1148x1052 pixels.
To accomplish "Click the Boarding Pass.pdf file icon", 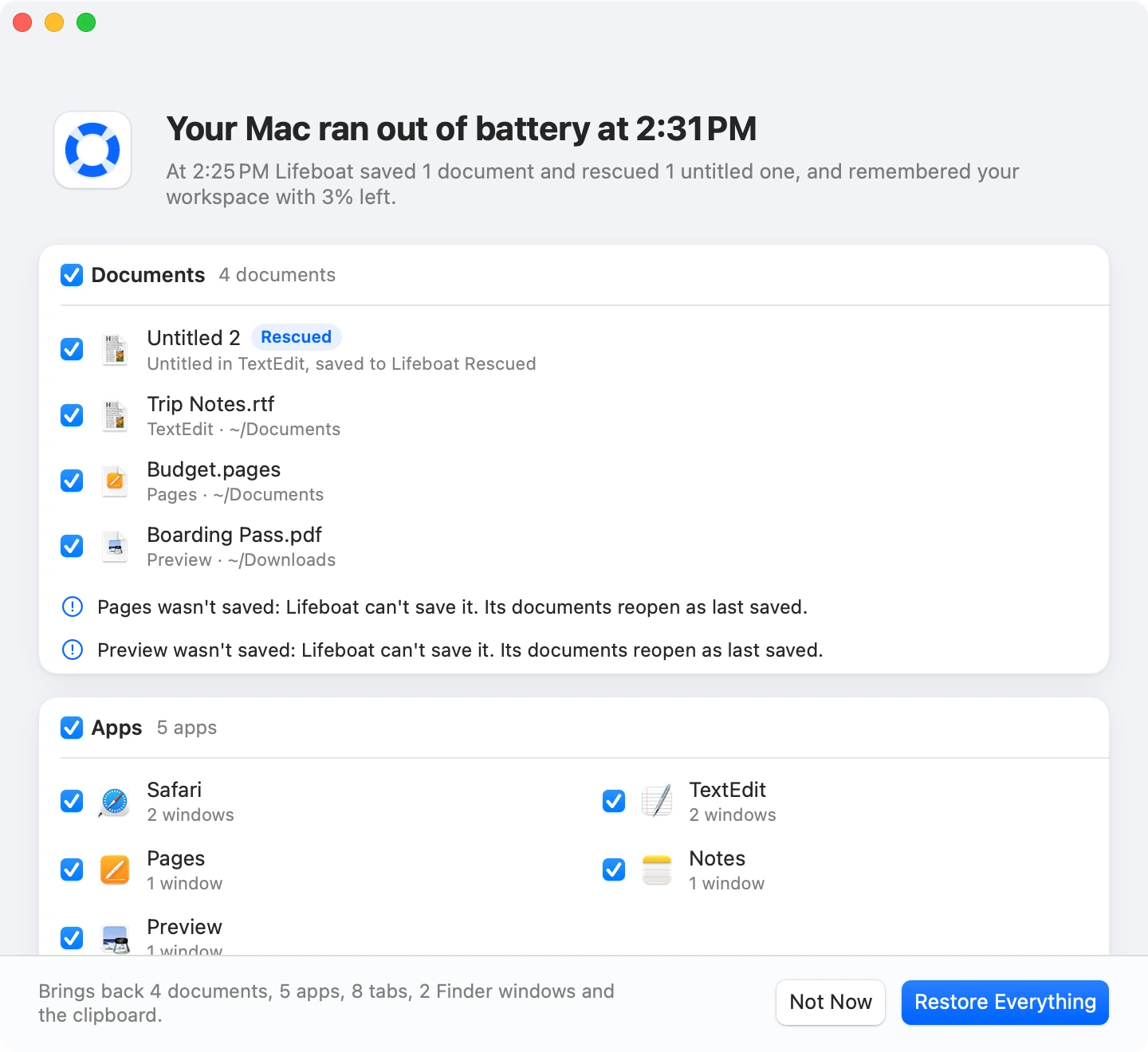I will pyautogui.click(x=115, y=546).
